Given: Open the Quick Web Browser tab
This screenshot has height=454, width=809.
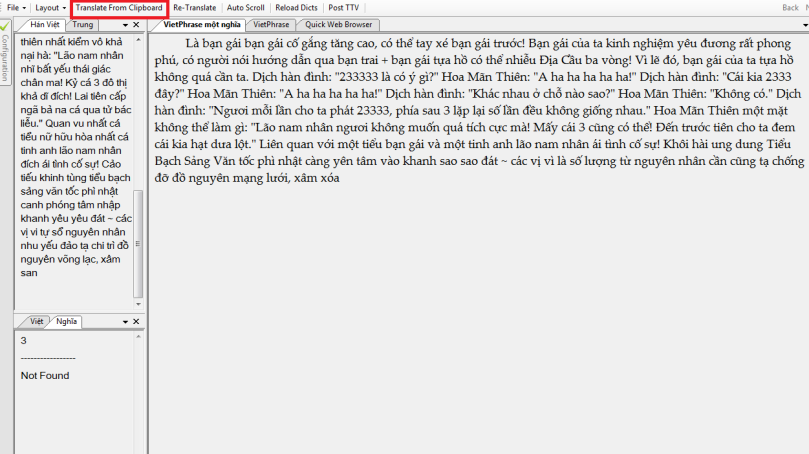Looking at the screenshot, I should click(339, 24).
